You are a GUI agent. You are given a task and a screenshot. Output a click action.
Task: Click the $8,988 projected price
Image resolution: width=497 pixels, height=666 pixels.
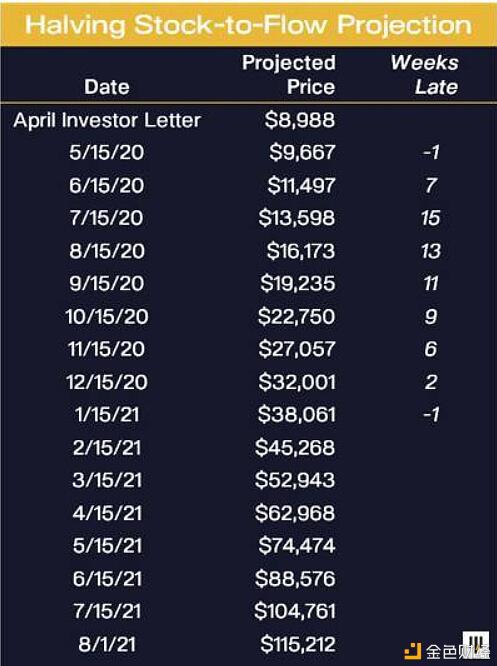[x=300, y=120]
